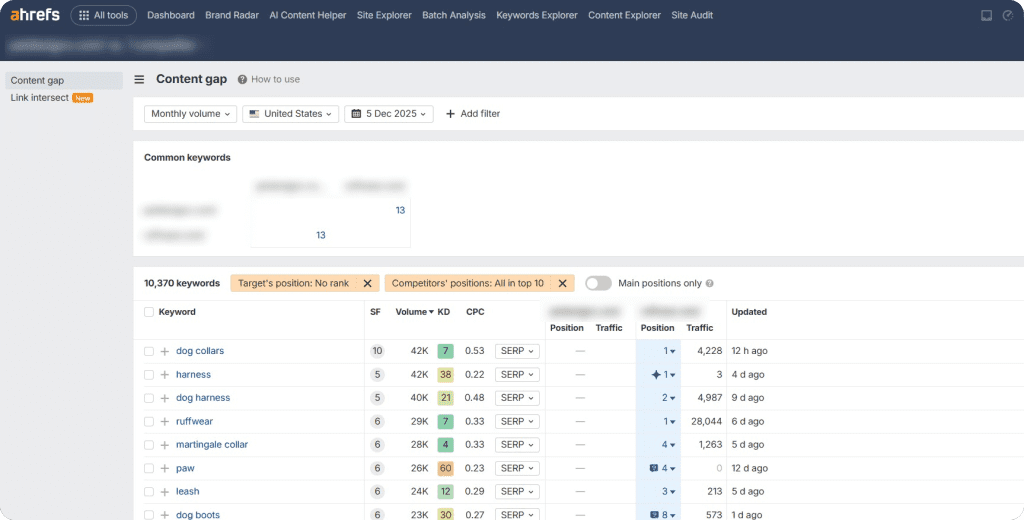Open the dog collars keyword link
Image resolution: width=1024 pixels, height=520 pixels.
tap(200, 351)
